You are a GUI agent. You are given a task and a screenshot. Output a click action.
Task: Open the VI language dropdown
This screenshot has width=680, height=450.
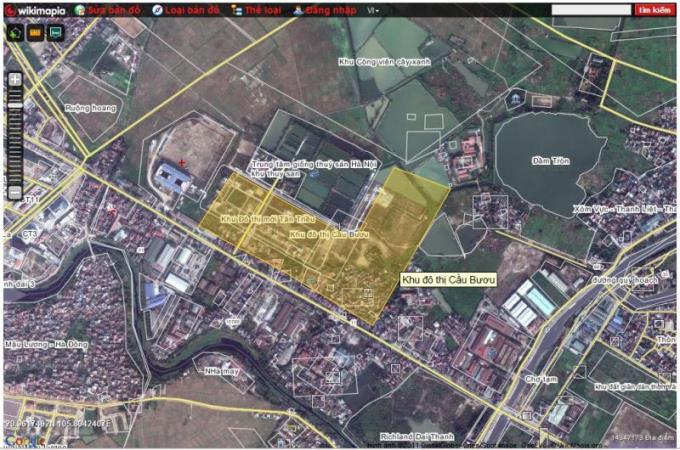coord(373,9)
